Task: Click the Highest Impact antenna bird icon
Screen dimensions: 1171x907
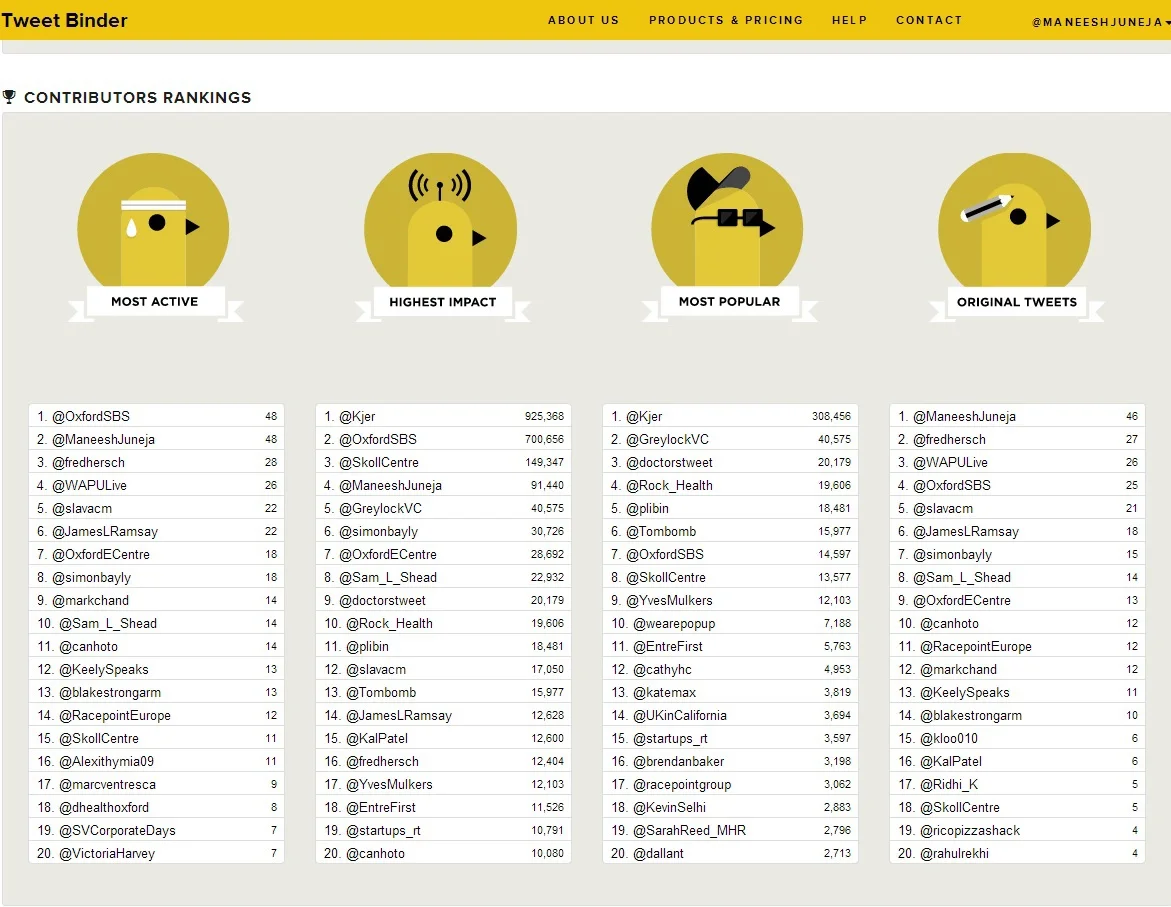Action: (x=441, y=222)
